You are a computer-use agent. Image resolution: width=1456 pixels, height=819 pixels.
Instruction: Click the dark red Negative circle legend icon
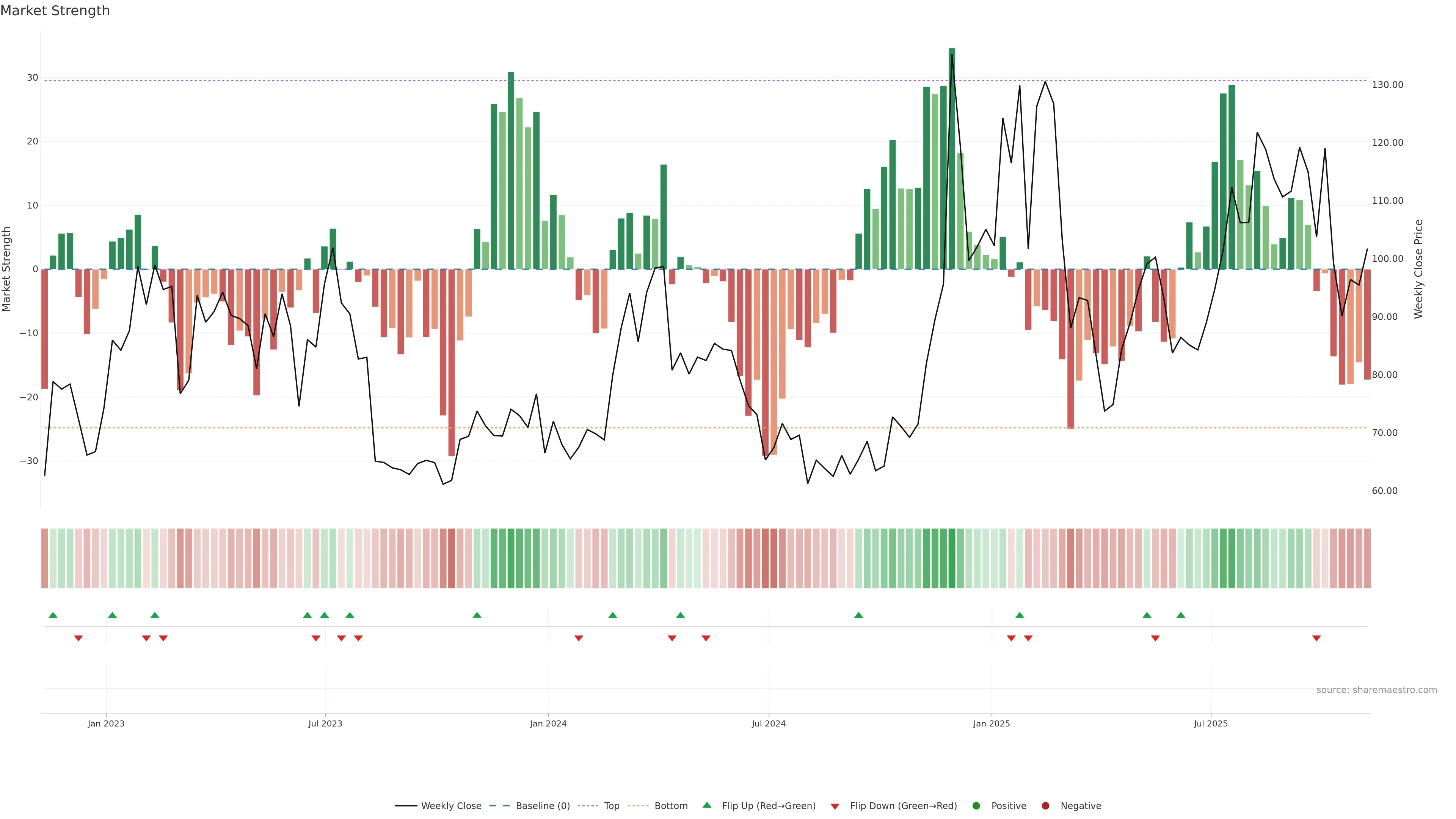(1045, 805)
